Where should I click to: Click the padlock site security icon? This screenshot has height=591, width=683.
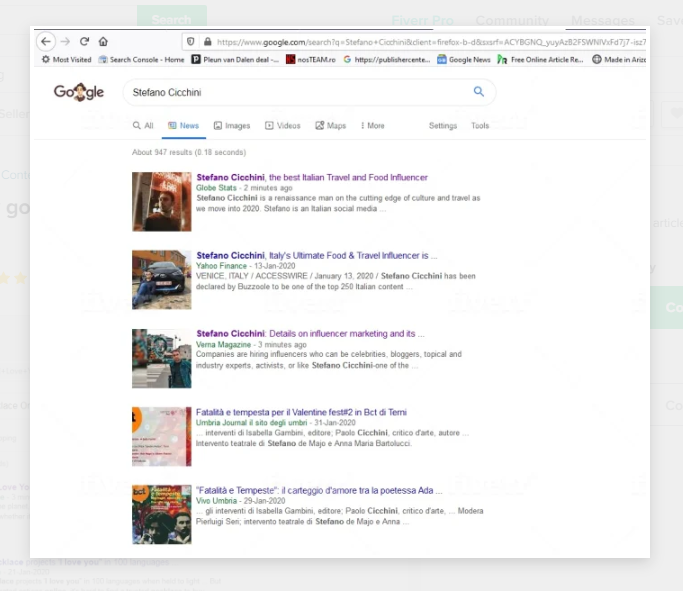pyautogui.click(x=207, y=42)
